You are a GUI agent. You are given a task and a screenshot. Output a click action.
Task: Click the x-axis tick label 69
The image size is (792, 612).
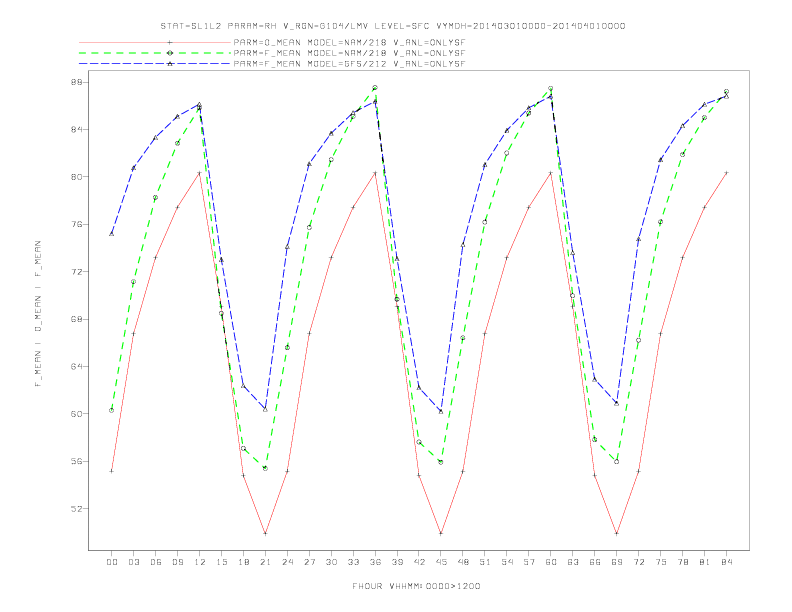point(617,562)
